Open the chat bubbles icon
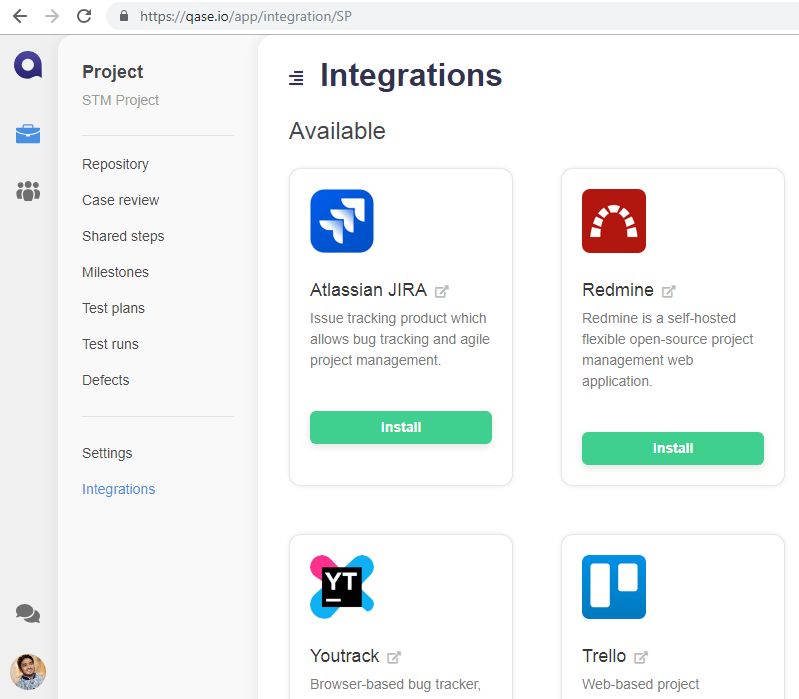 [x=28, y=614]
